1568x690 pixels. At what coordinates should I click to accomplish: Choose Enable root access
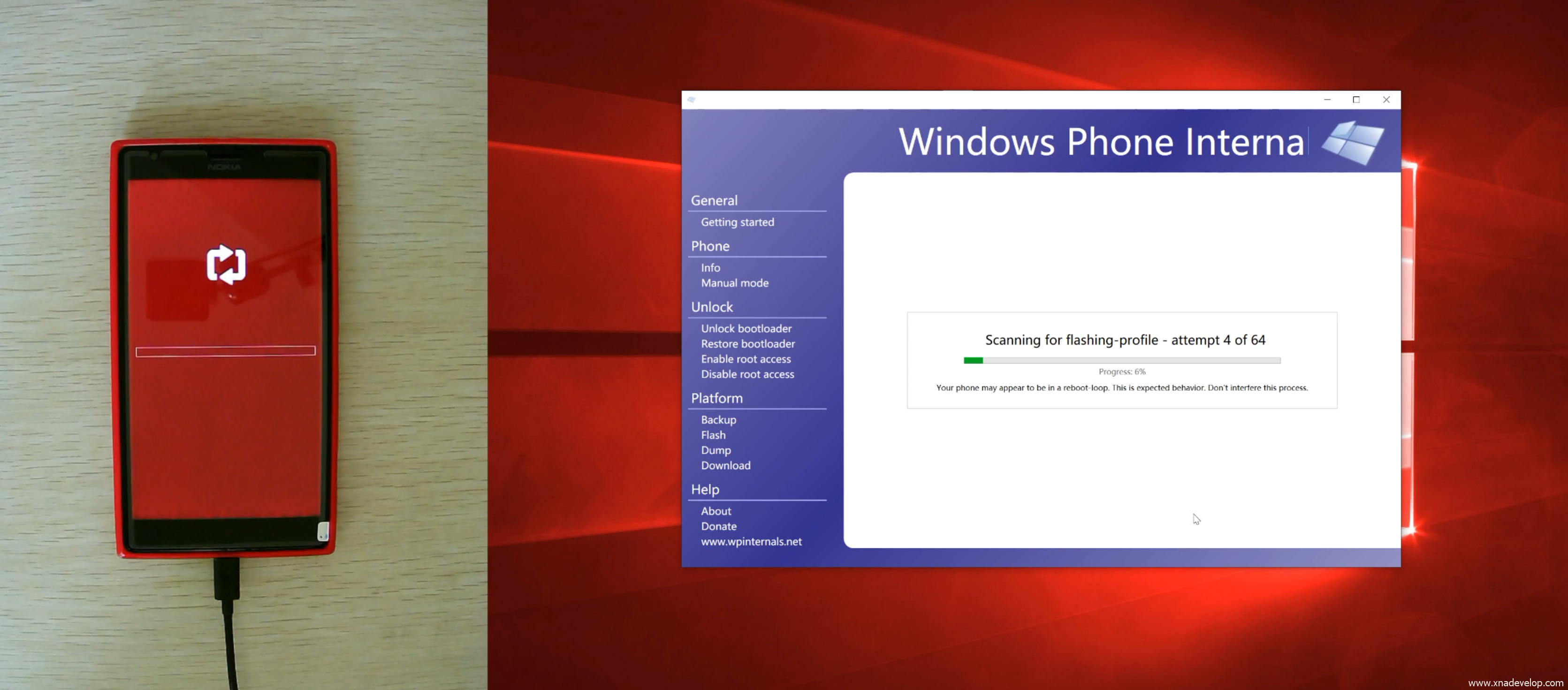pos(746,359)
